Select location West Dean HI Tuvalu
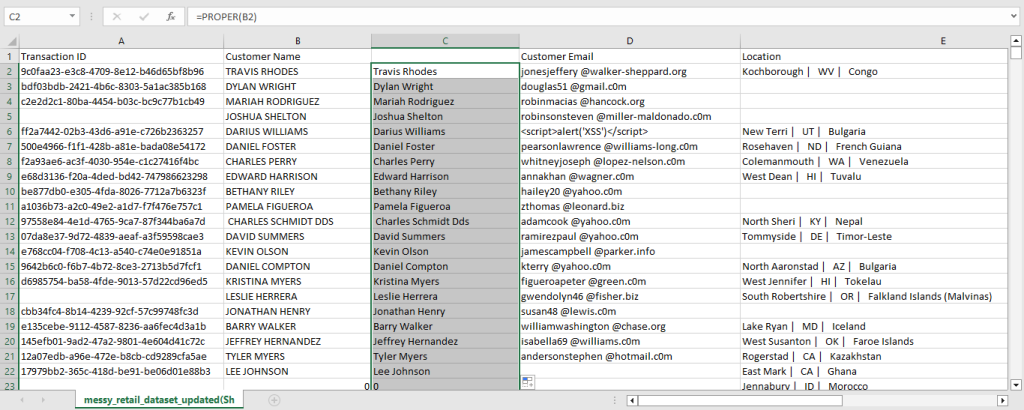The height and width of the screenshot is (410, 1024). click(x=874, y=176)
